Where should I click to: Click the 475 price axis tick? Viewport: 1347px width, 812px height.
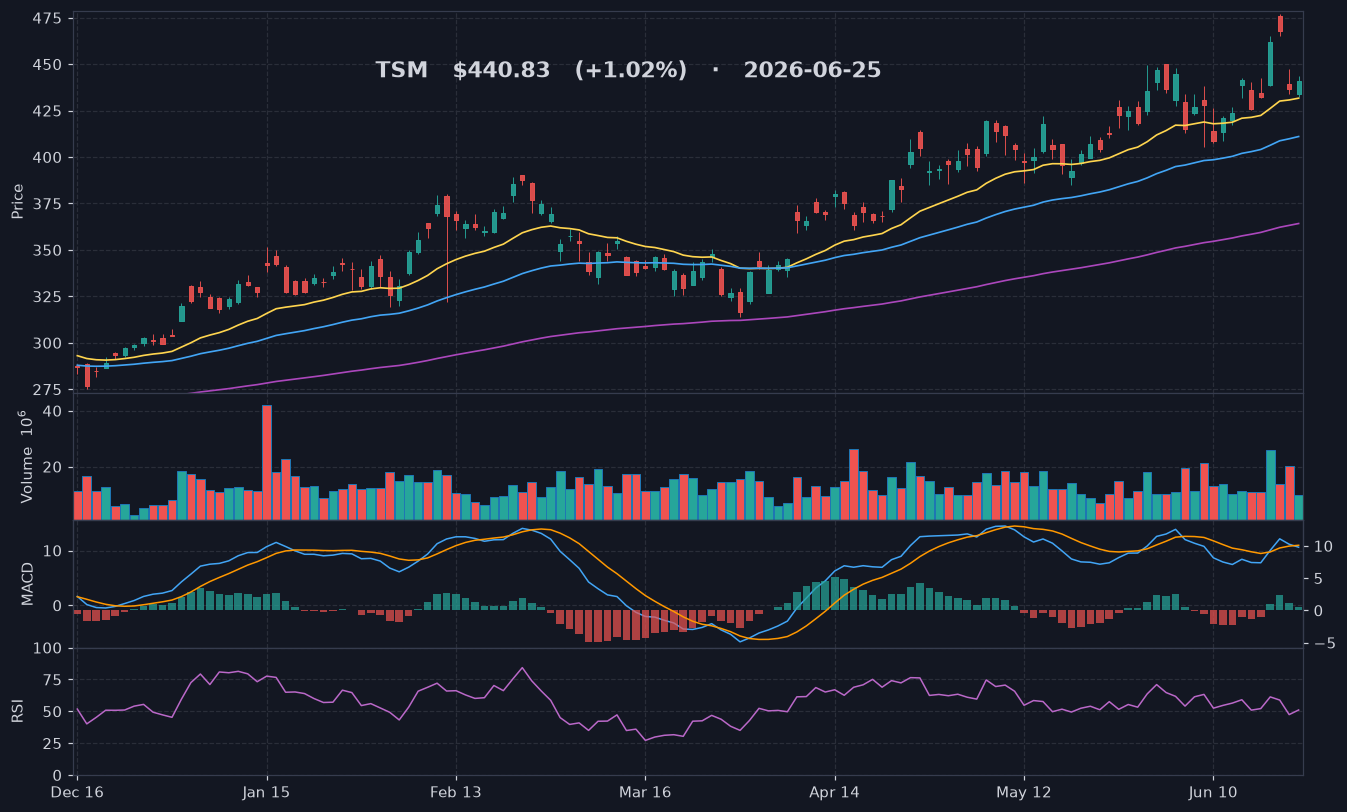pyautogui.click(x=46, y=19)
